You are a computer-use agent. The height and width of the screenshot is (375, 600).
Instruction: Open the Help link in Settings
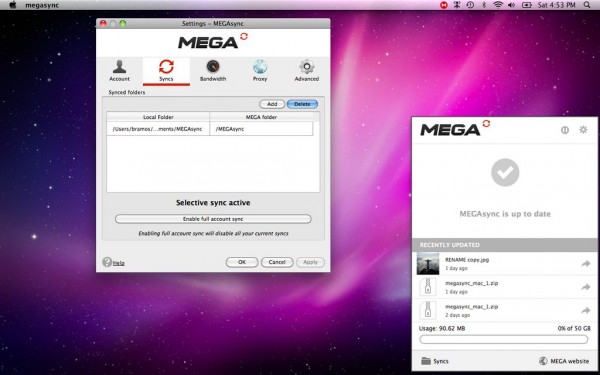119,263
